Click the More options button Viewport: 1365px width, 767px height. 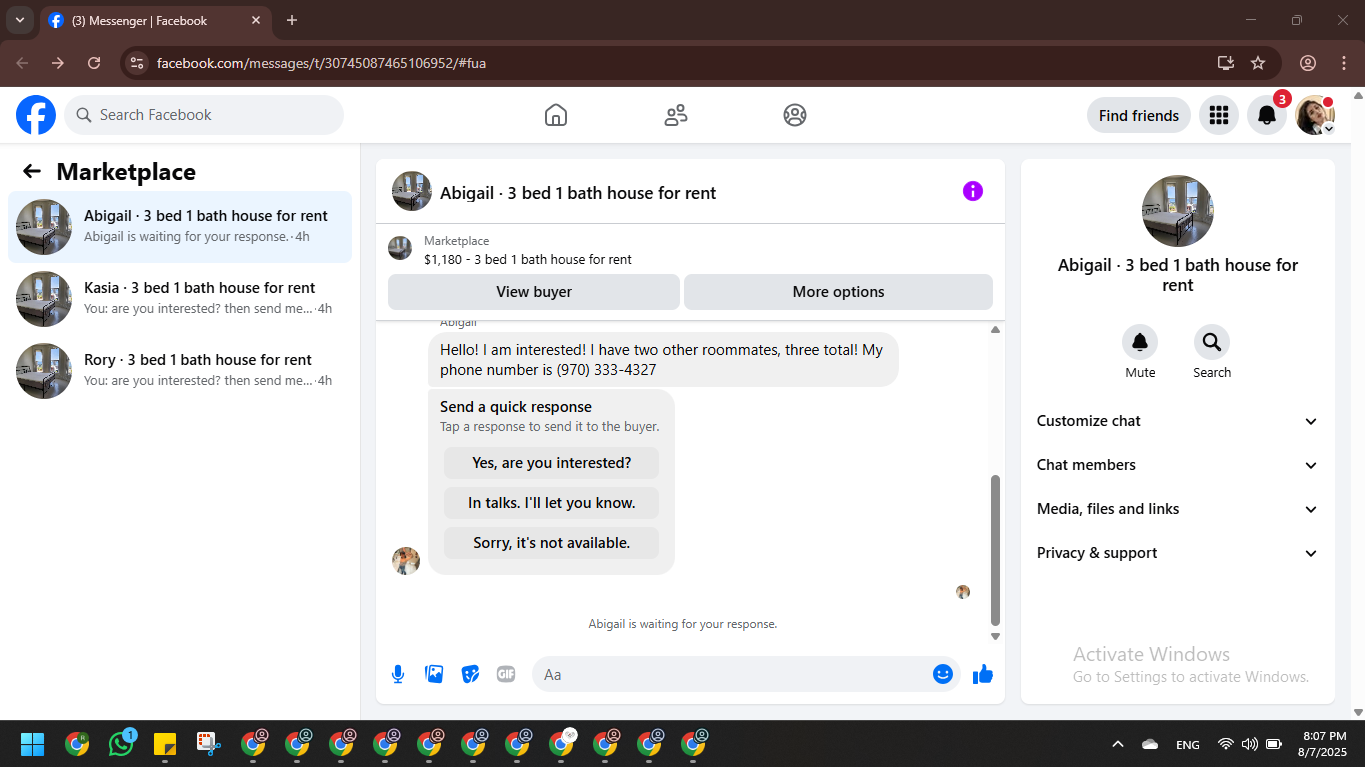pyautogui.click(x=838, y=292)
